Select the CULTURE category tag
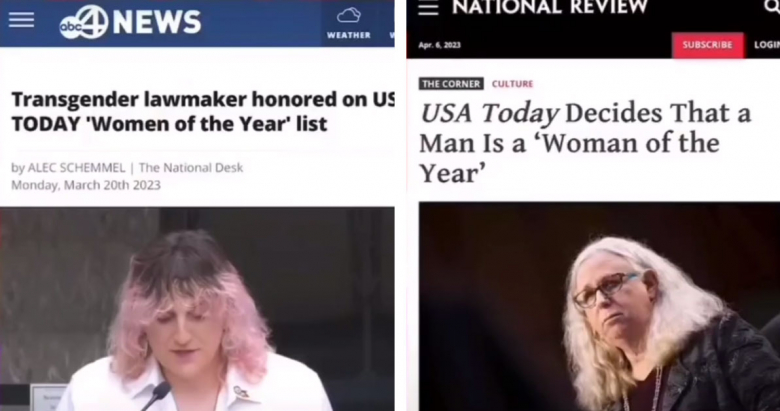 tap(512, 84)
